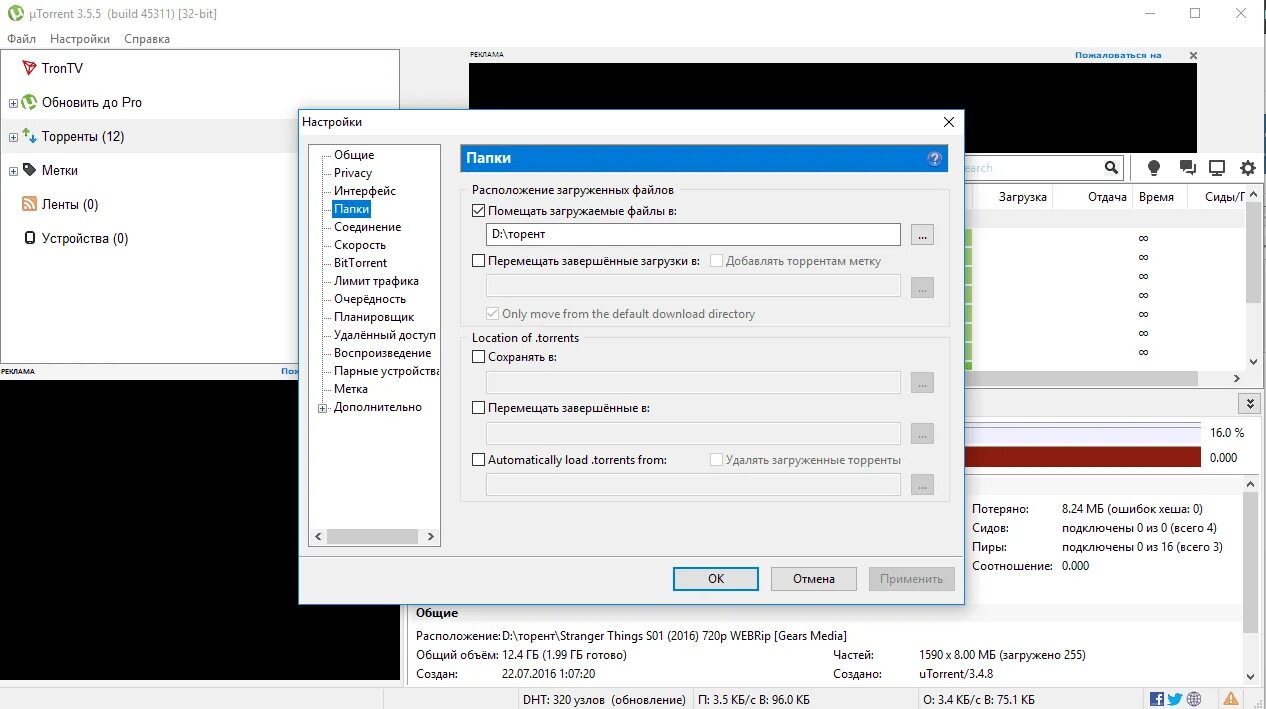1266x709 pixels.
Task: Toggle Удалять загруженные торренты checkbox
Action: click(x=716, y=460)
